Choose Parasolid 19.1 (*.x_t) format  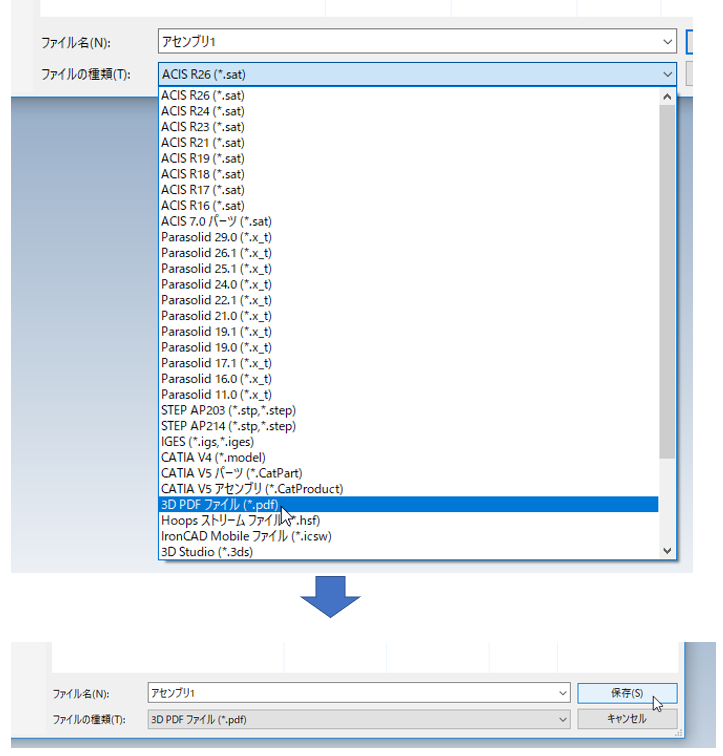pyautogui.click(x=408, y=332)
